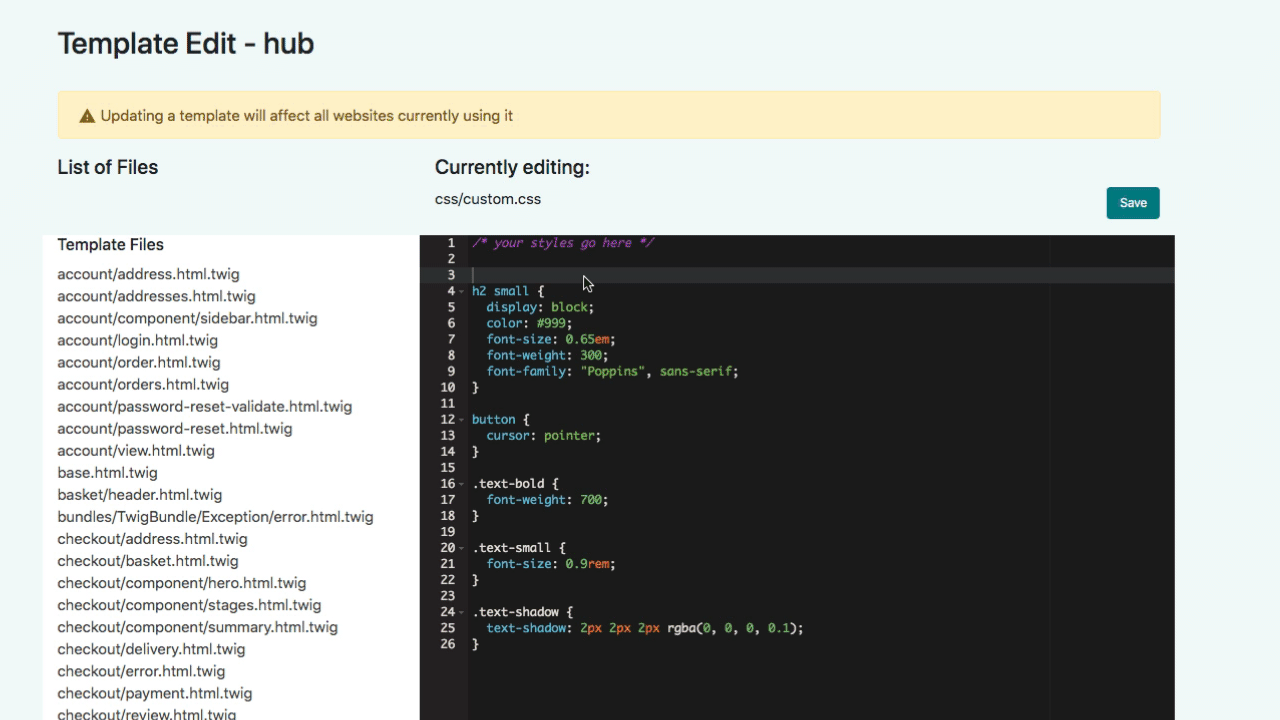Click the 'Currently editing:' heading
This screenshot has height=720, width=1280.
click(x=512, y=167)
